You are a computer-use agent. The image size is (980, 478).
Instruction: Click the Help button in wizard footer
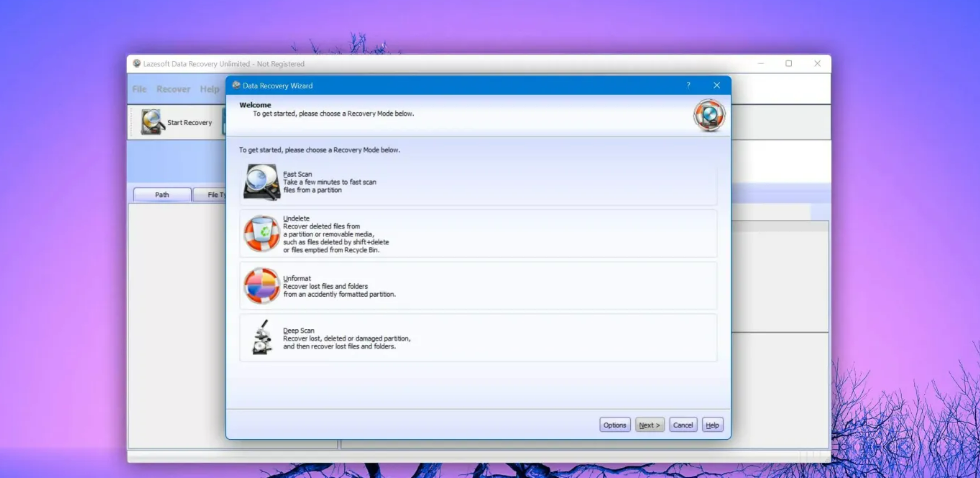712,425
